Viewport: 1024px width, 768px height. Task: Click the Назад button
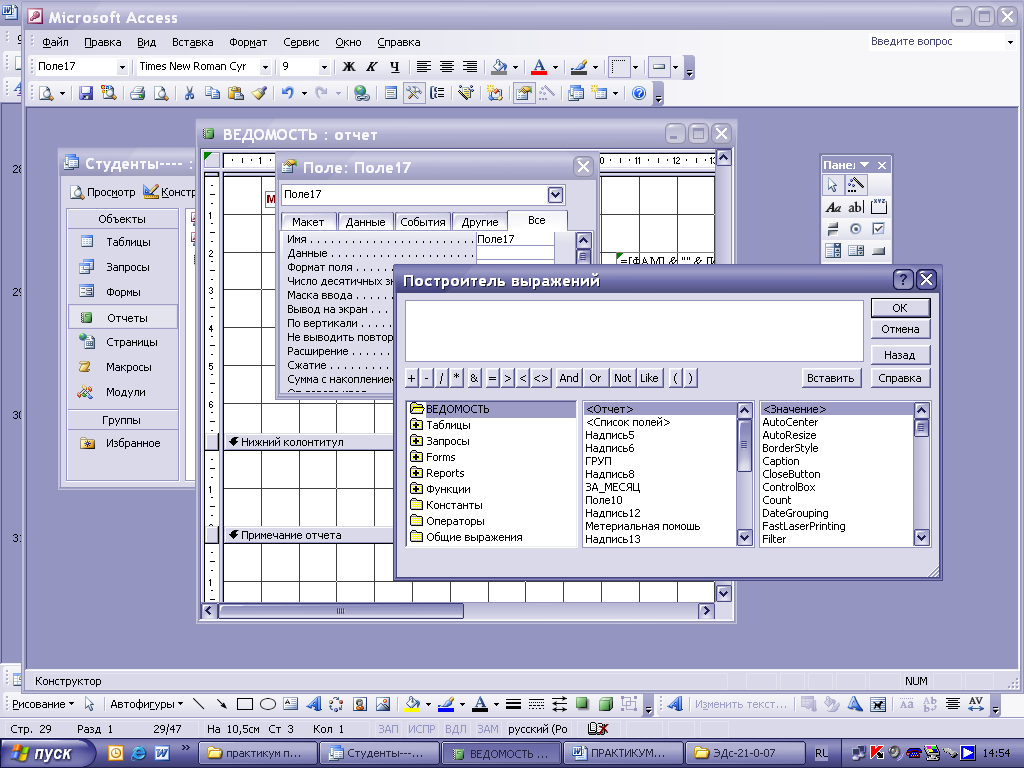pos(900,355)
